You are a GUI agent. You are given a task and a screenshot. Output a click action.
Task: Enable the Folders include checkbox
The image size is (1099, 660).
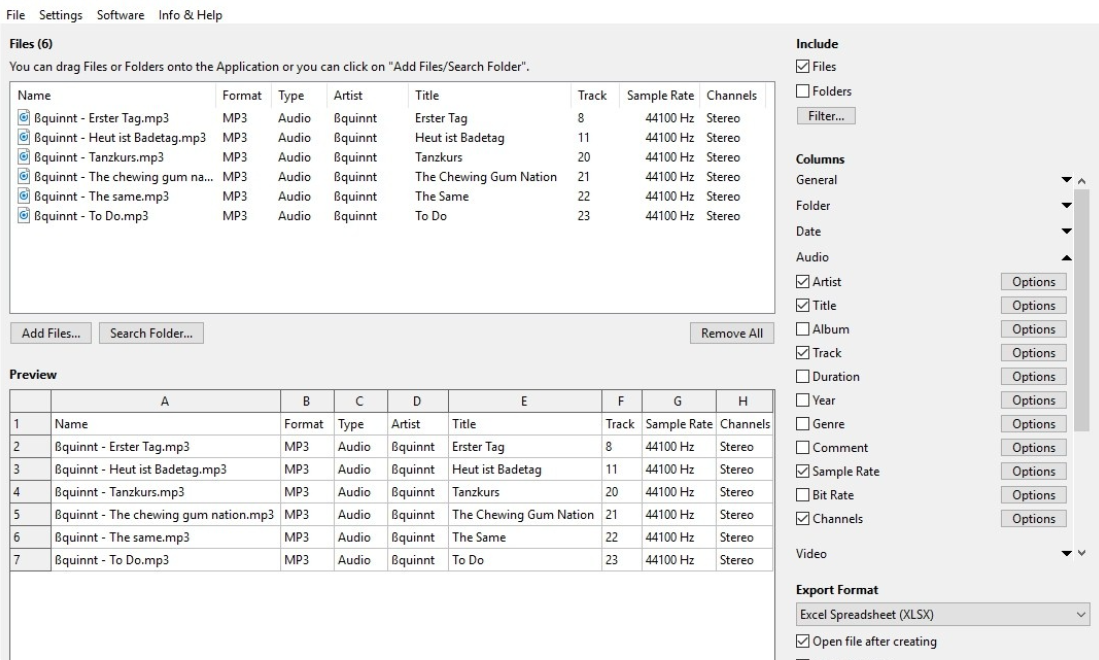[803, 91]
